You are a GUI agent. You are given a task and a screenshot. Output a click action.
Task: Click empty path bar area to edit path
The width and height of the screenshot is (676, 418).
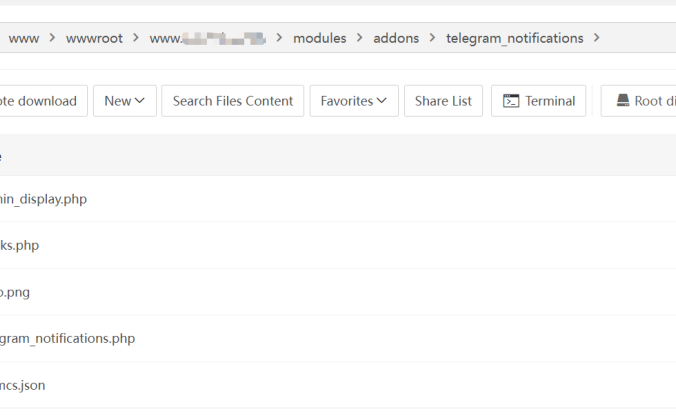click(640, 38)
